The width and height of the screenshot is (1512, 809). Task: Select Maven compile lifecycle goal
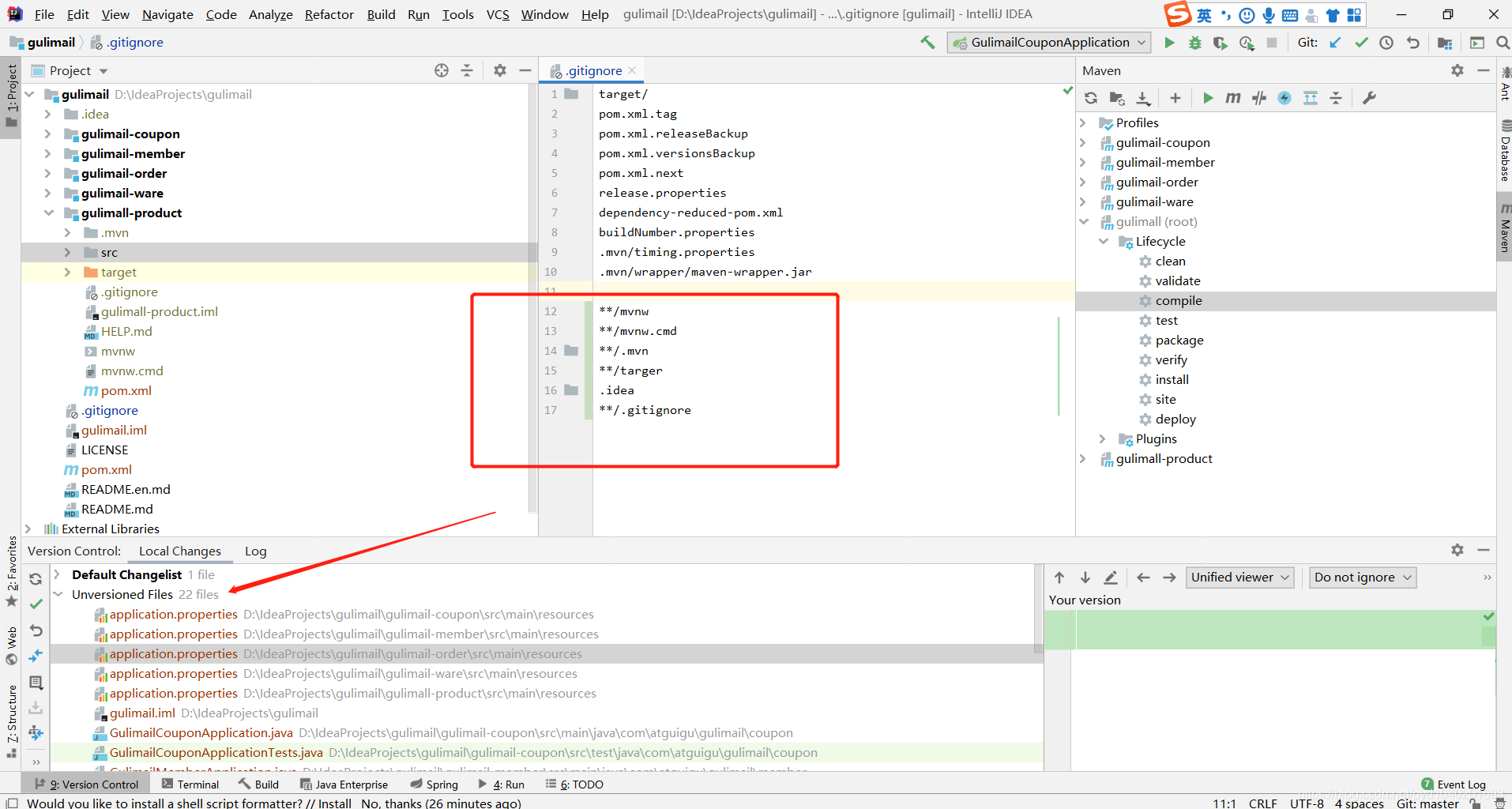(1178, 301)
